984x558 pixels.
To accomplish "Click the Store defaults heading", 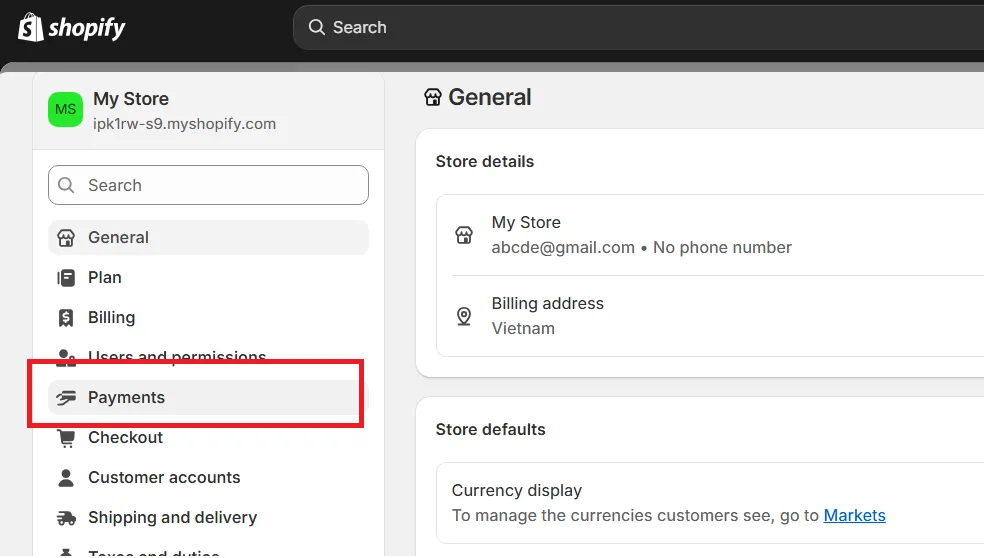I will pyautogui.click(x=490, y=429).
